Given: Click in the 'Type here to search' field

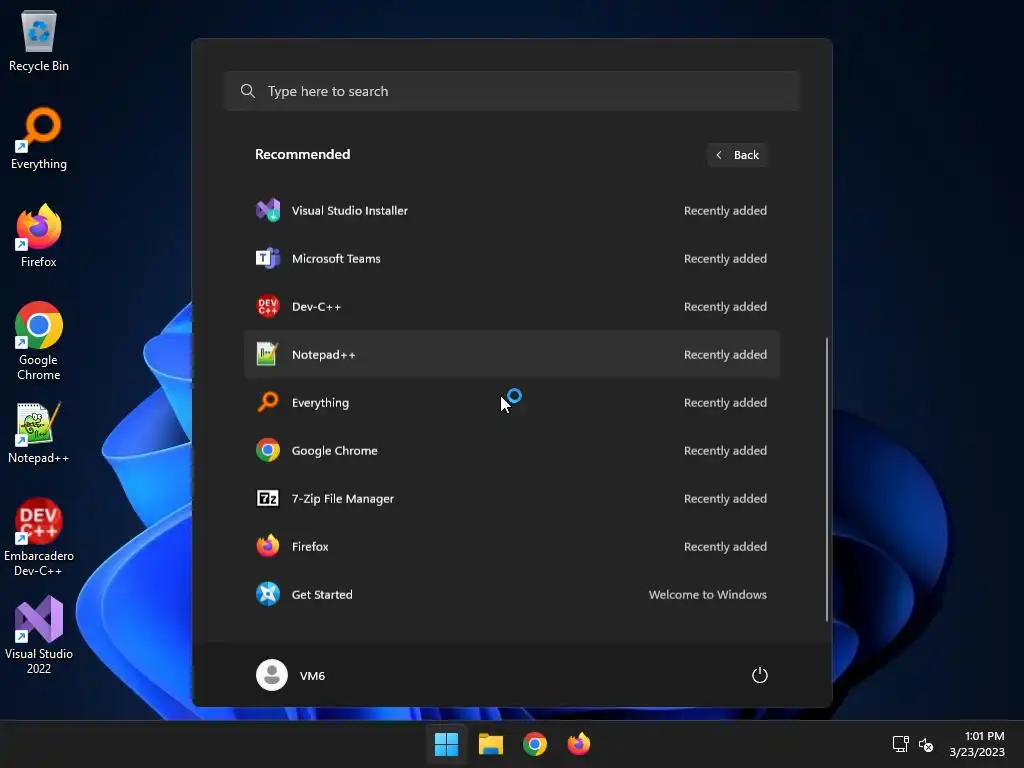Looking at the screenshot, I should [512, 91].
